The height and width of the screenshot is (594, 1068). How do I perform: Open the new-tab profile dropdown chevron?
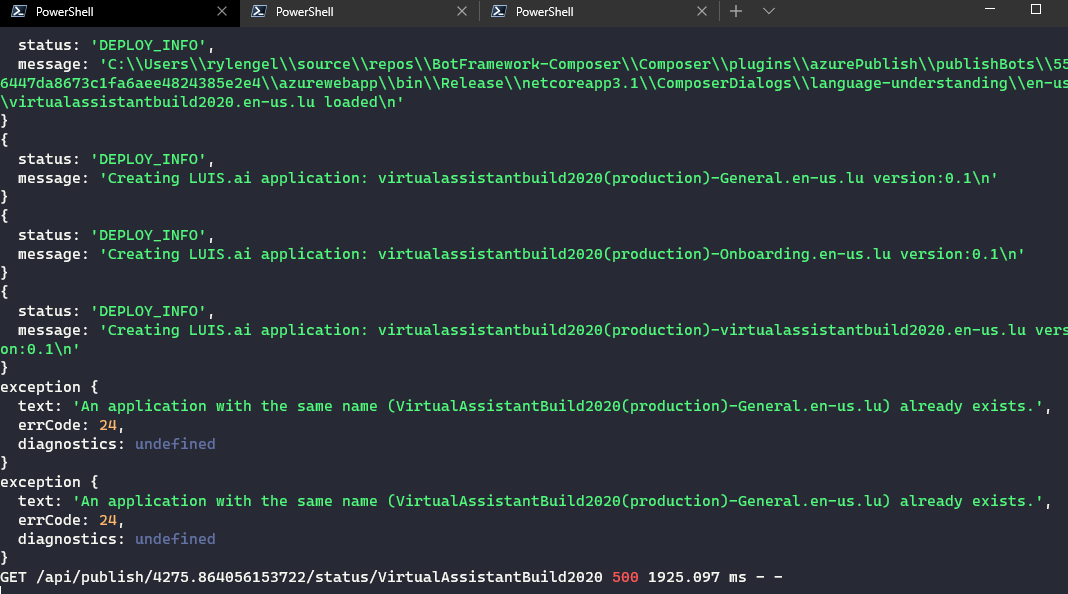point(769,11)
